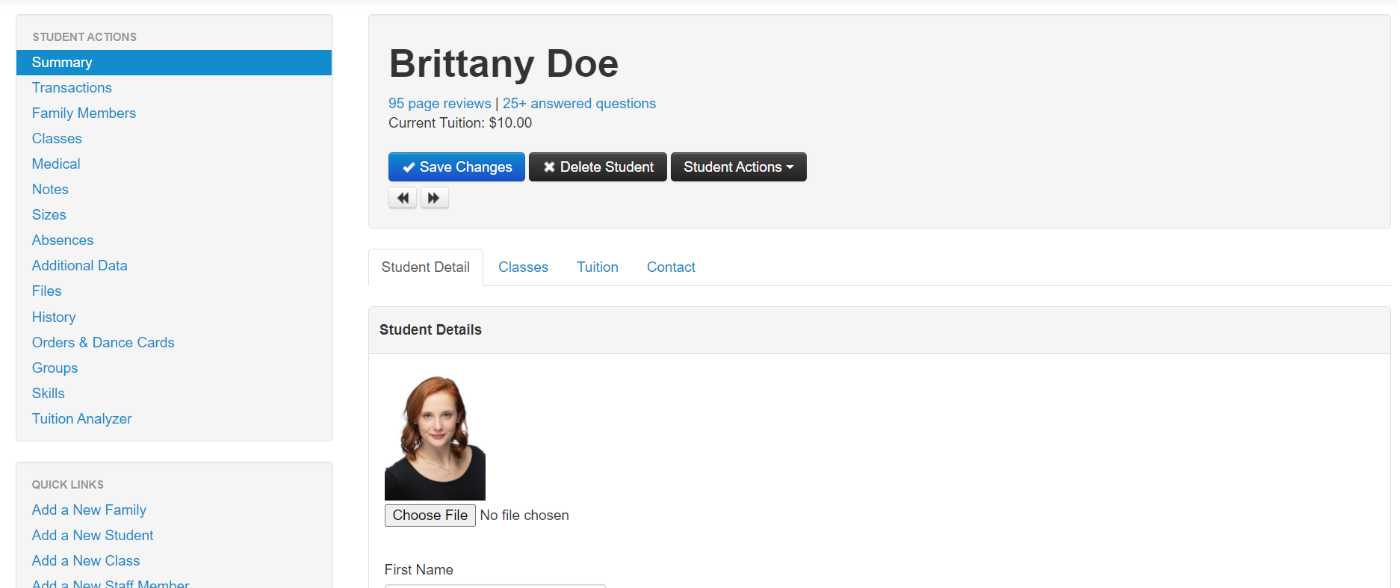The width and height of the screenshot is (1400, 588).
Task: Open History in the sidebar
Action: point(54,317)
